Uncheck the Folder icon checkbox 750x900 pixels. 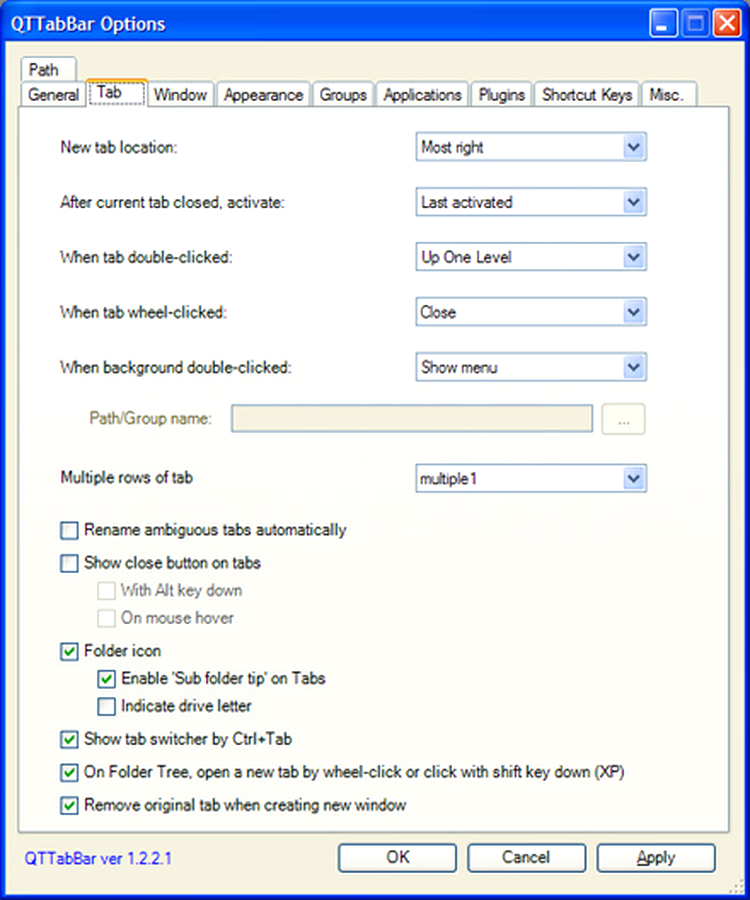(x=69, y=651)
